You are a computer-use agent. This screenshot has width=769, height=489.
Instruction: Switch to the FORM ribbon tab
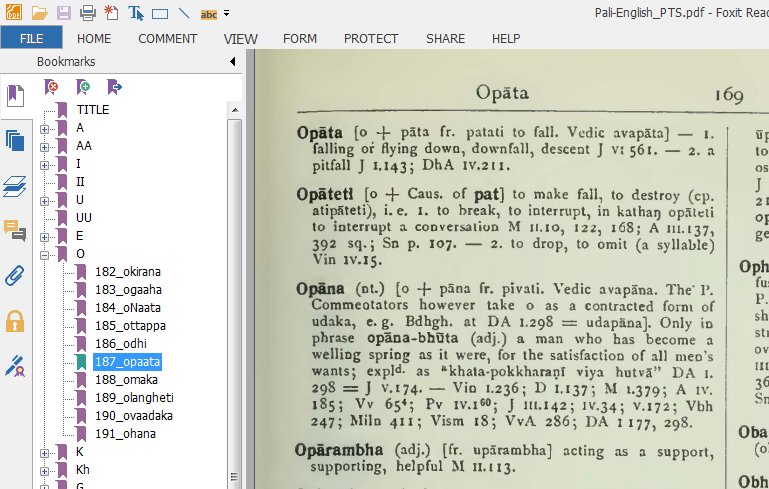click(300, 39)
